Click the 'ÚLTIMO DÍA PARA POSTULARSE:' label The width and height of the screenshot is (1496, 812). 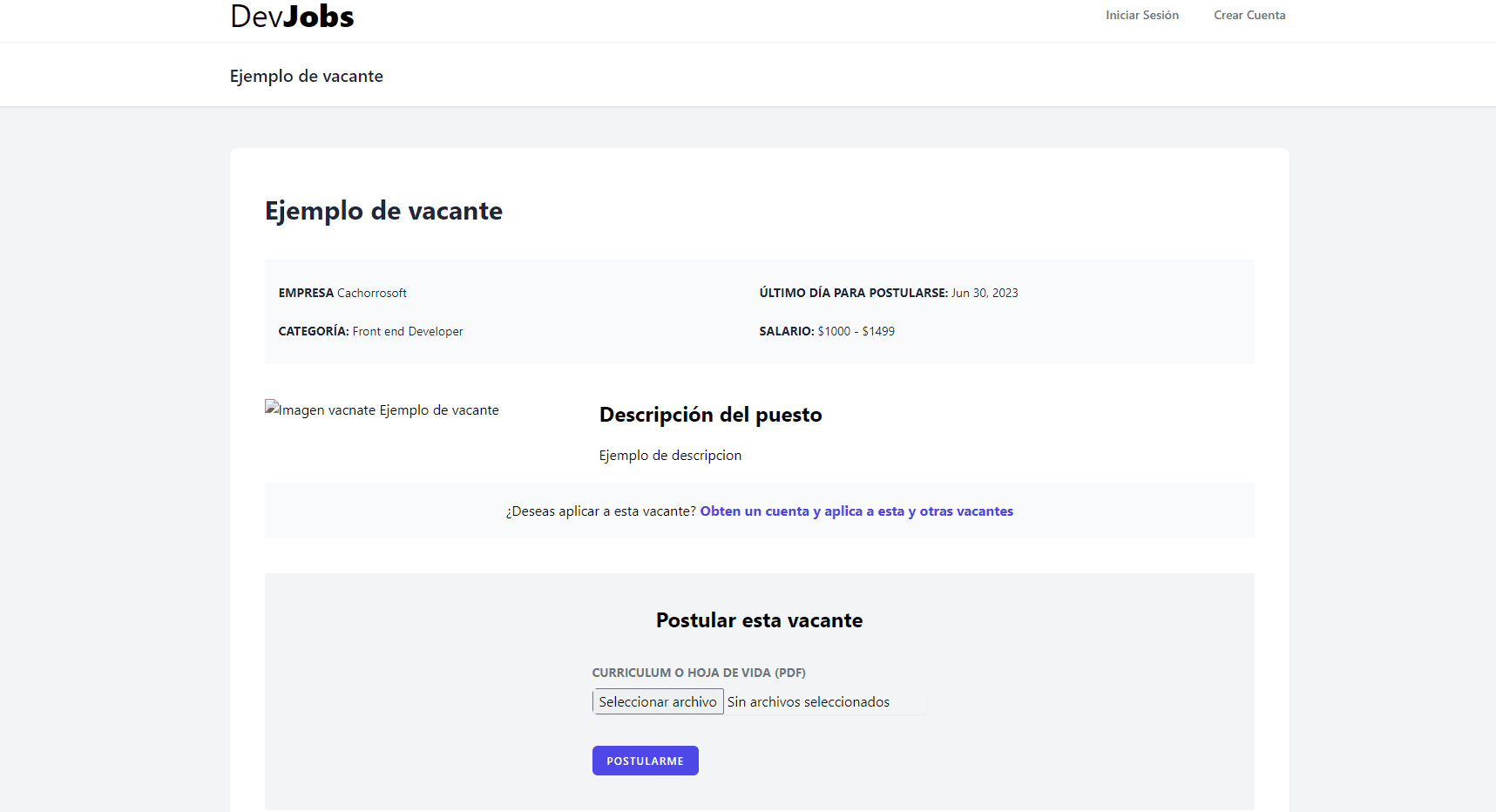(854, 293)
